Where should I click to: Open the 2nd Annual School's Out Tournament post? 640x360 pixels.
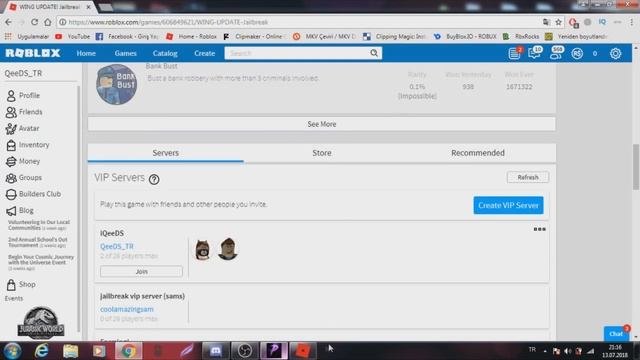(38, 242)
